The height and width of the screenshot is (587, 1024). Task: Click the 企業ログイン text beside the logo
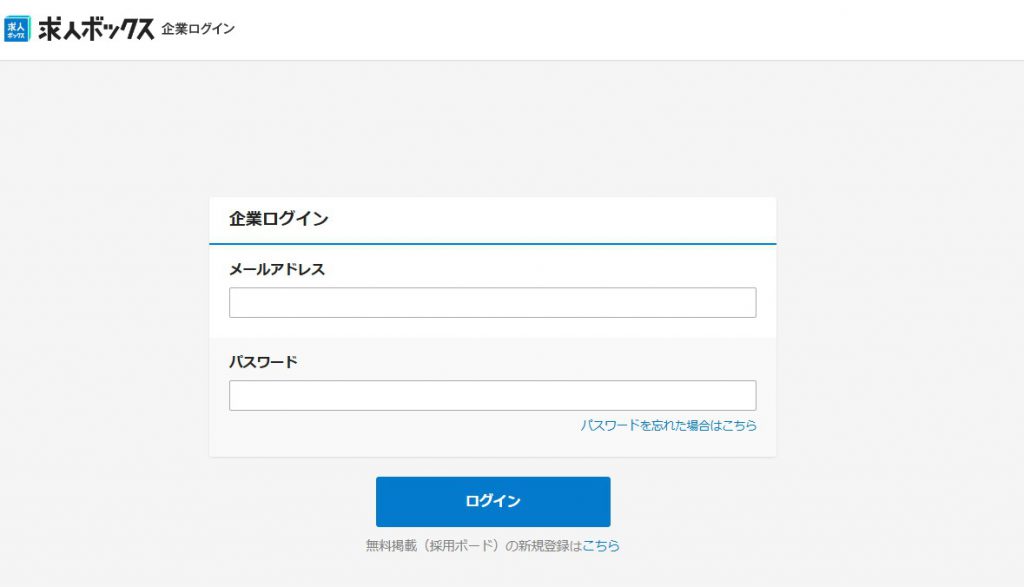coord(198,29)
